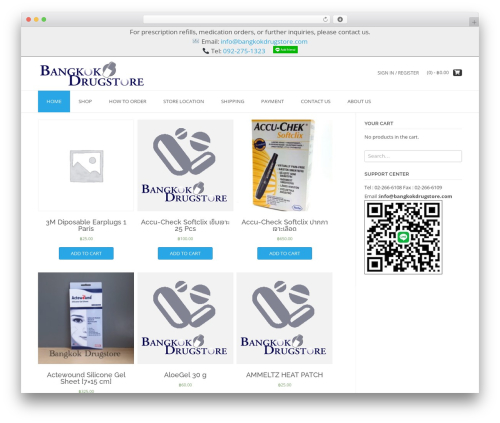Viewport: 500px width, 423px height.
Task: Click the AMMELTZ HEAT PATCH title
Action: coord(284,375)
